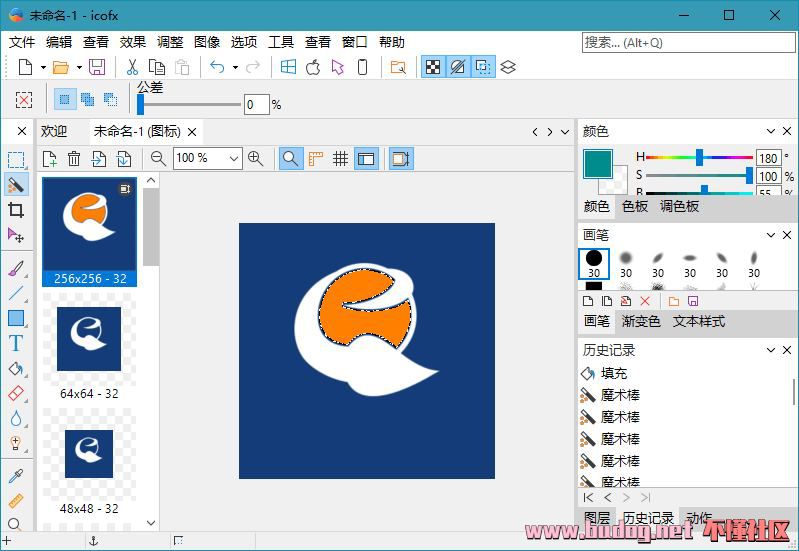Select the Magic Wand tool

tap(16, 185)
